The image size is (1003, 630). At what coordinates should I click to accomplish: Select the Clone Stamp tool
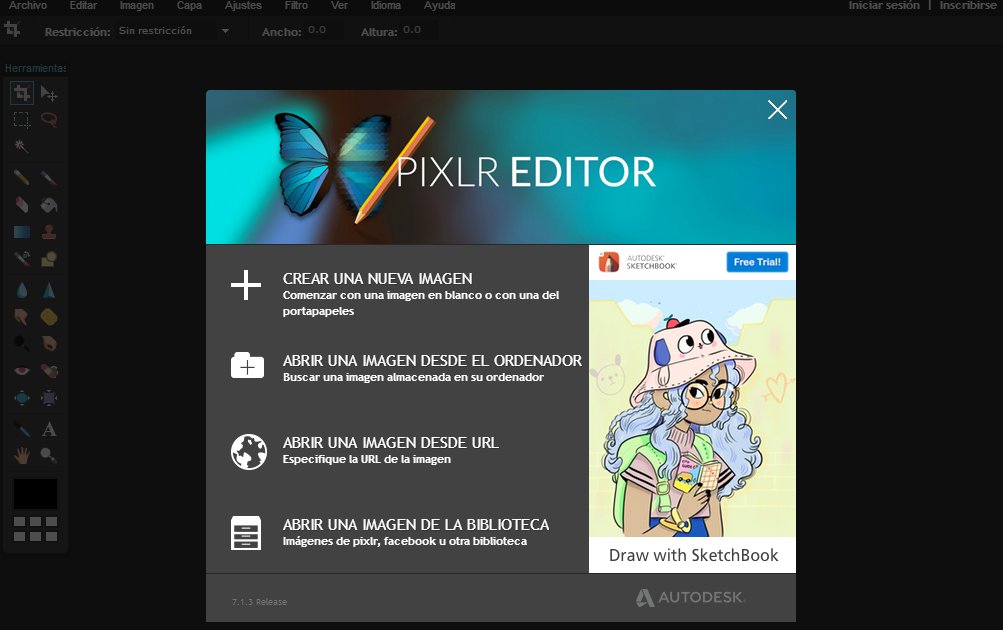click(x=49, y=232)
